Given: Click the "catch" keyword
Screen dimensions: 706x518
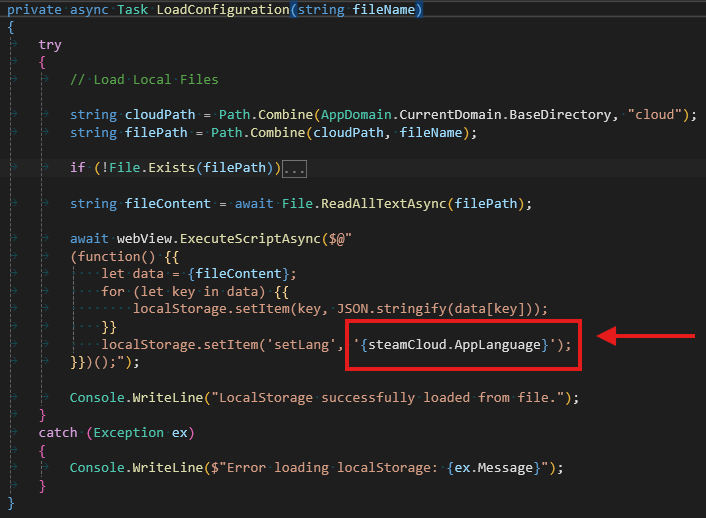Looking at the screenshot, I should [58, 433].
